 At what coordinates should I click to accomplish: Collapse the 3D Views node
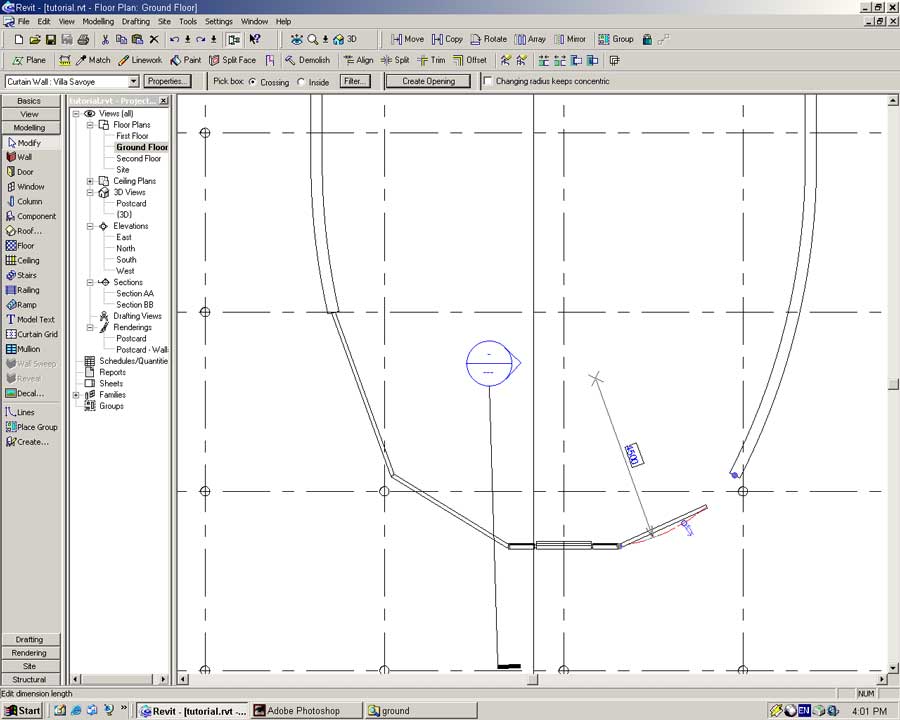(x=90, y=192)
